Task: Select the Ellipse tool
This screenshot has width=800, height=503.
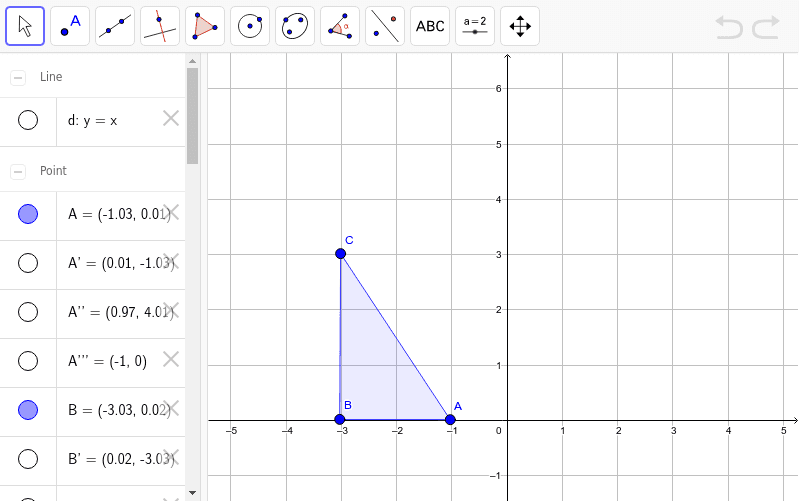Action: 295,26
